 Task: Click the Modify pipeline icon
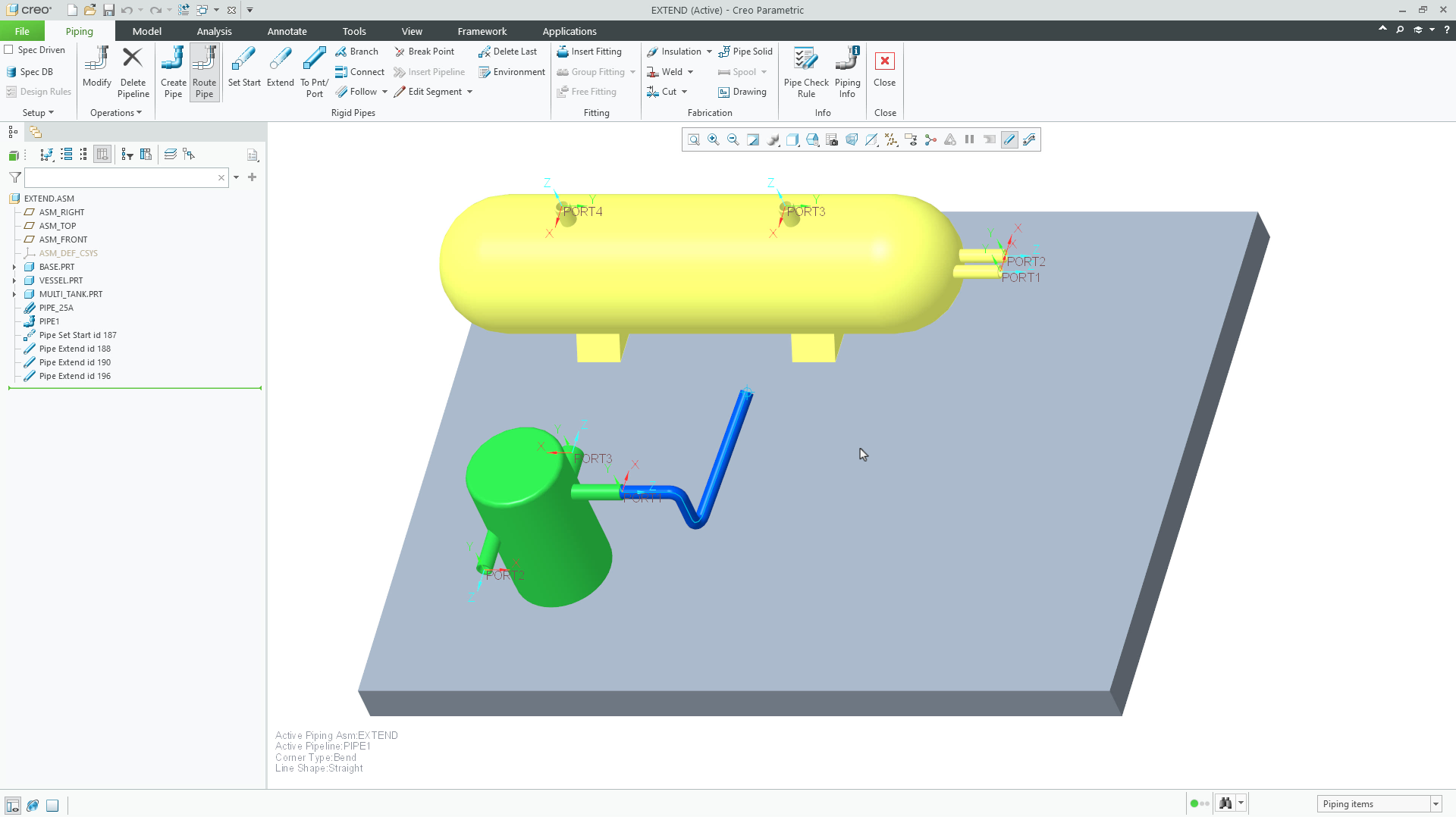96,67
